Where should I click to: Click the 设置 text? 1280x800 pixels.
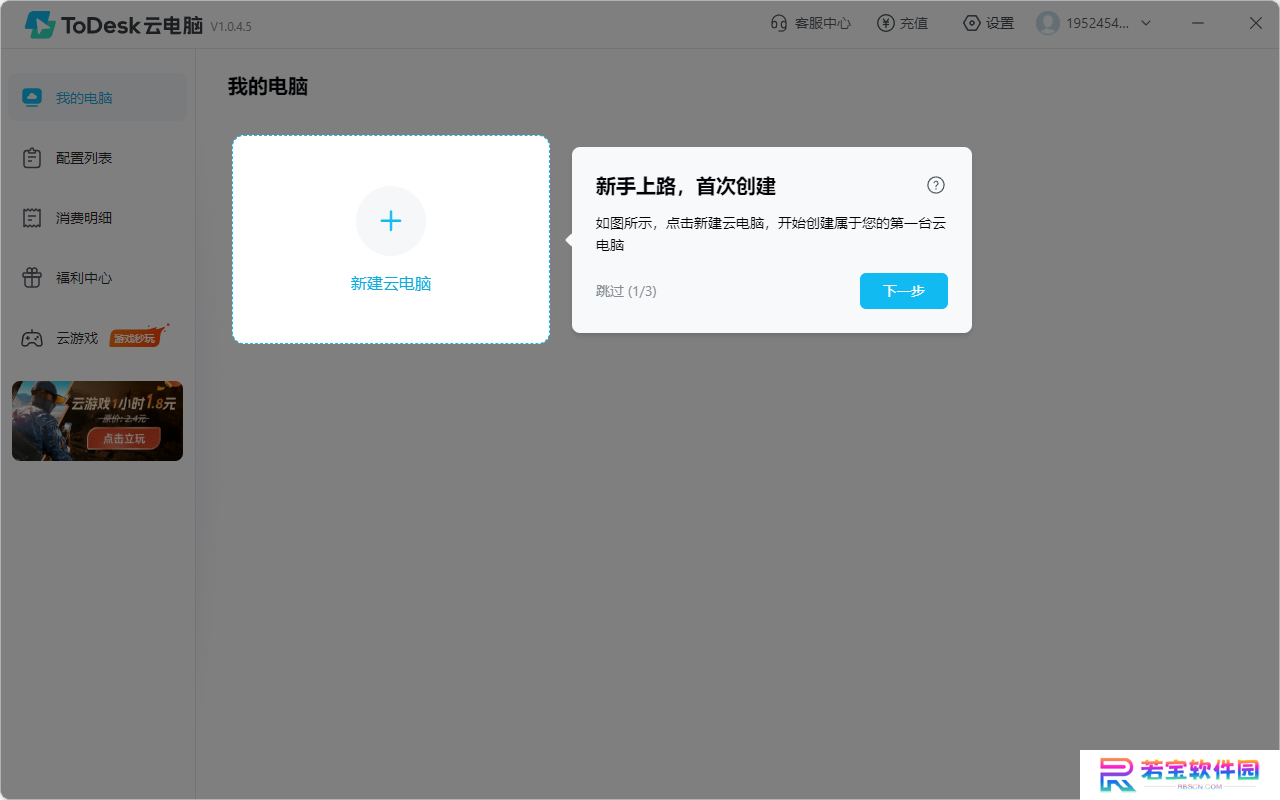pyautogui.click(x=1000, y=23)
